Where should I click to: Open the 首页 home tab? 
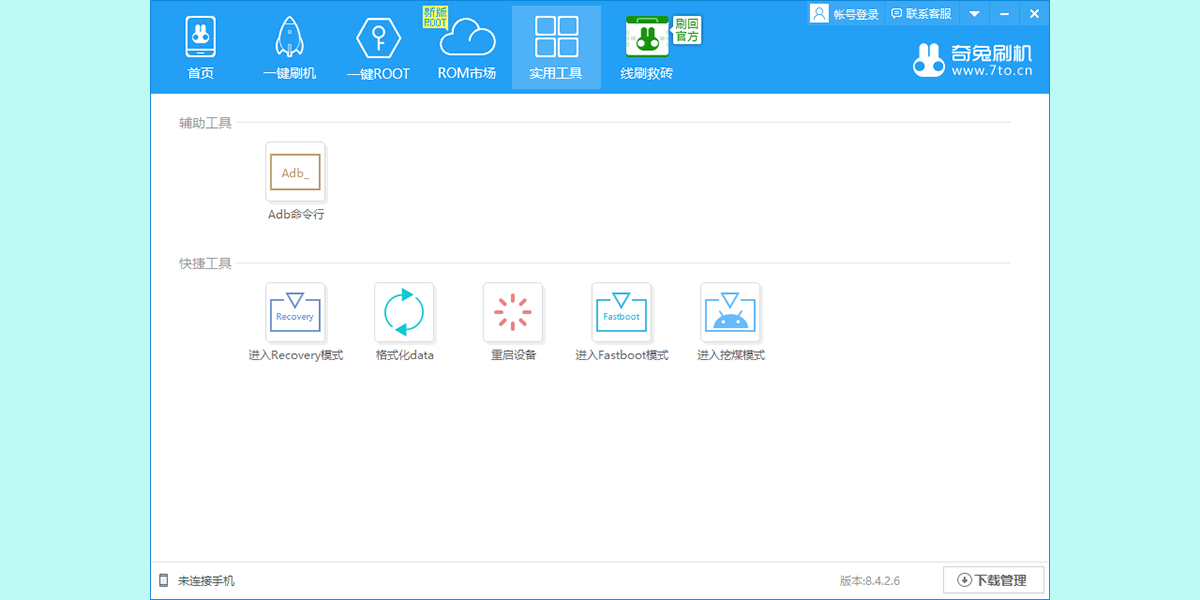pos(201,48)
